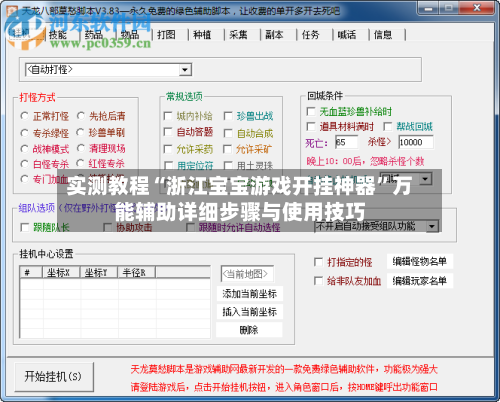Pick the 专杀绿怪 radio option
Screen dimensions: 500x402
24,133
